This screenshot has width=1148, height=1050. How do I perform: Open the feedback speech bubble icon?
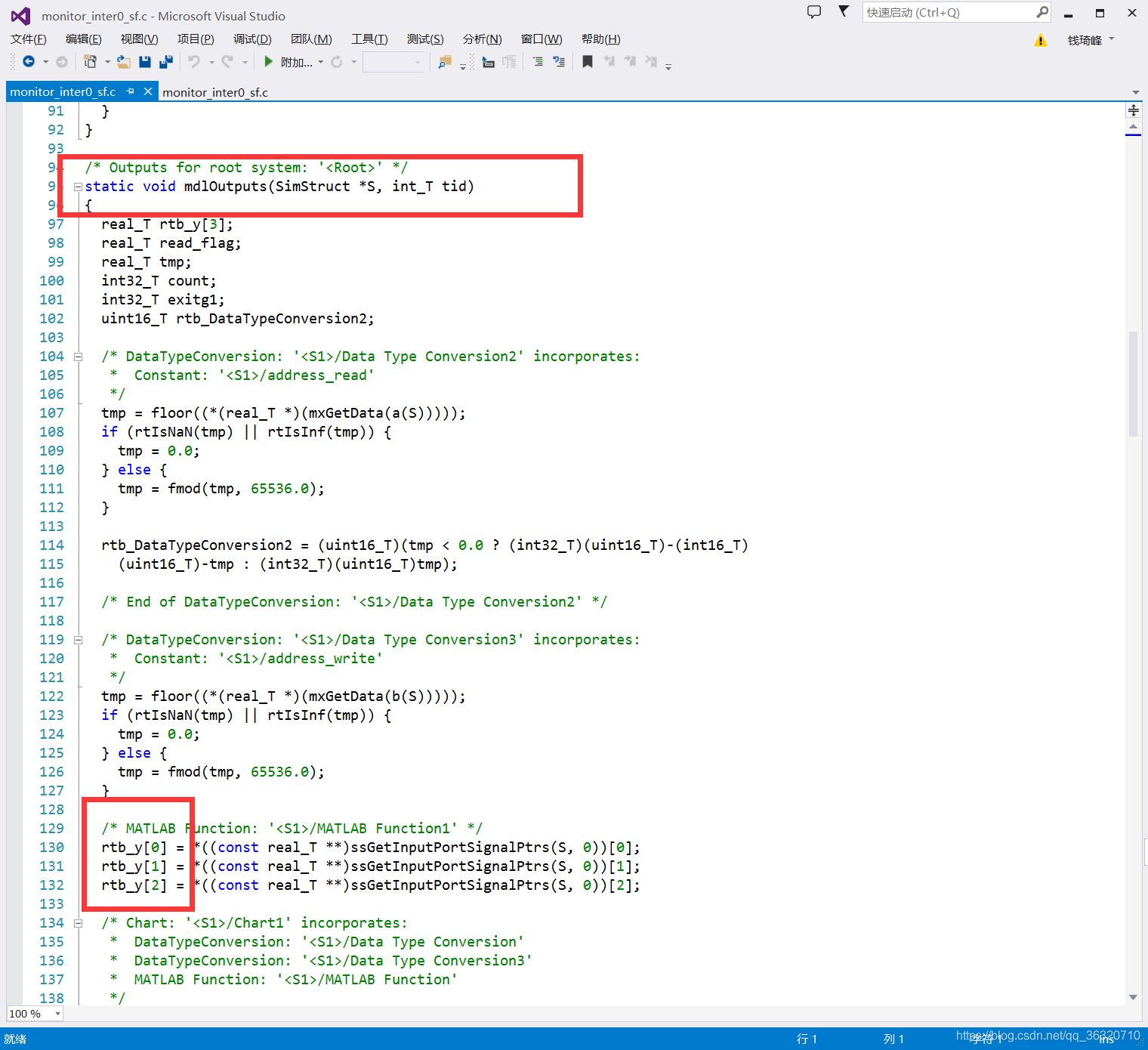tap(814, 12)
